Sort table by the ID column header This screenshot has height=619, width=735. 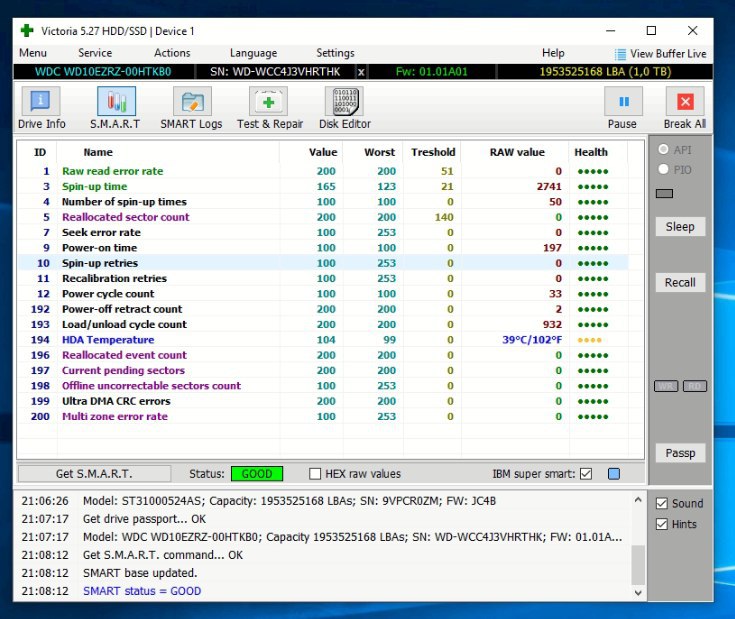(x=40, y=152)
